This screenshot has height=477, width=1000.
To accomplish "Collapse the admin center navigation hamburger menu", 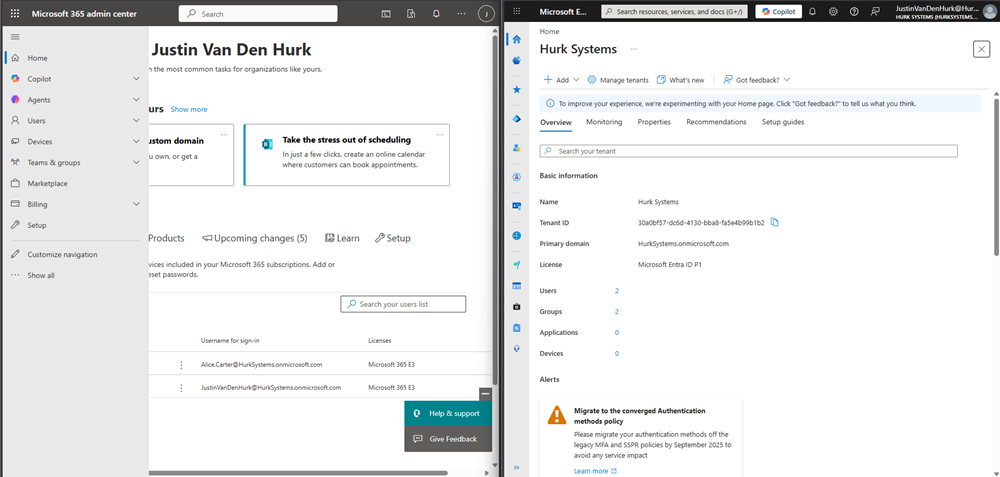I will click(15, 36).
